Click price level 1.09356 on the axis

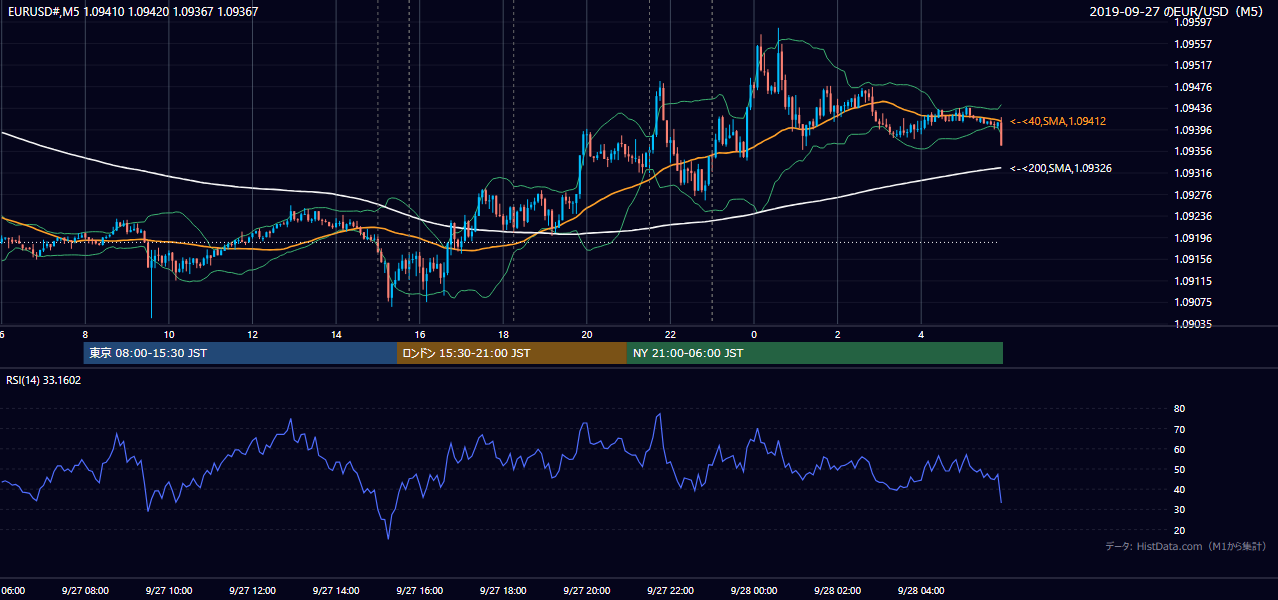click(x=1193, y=151)
